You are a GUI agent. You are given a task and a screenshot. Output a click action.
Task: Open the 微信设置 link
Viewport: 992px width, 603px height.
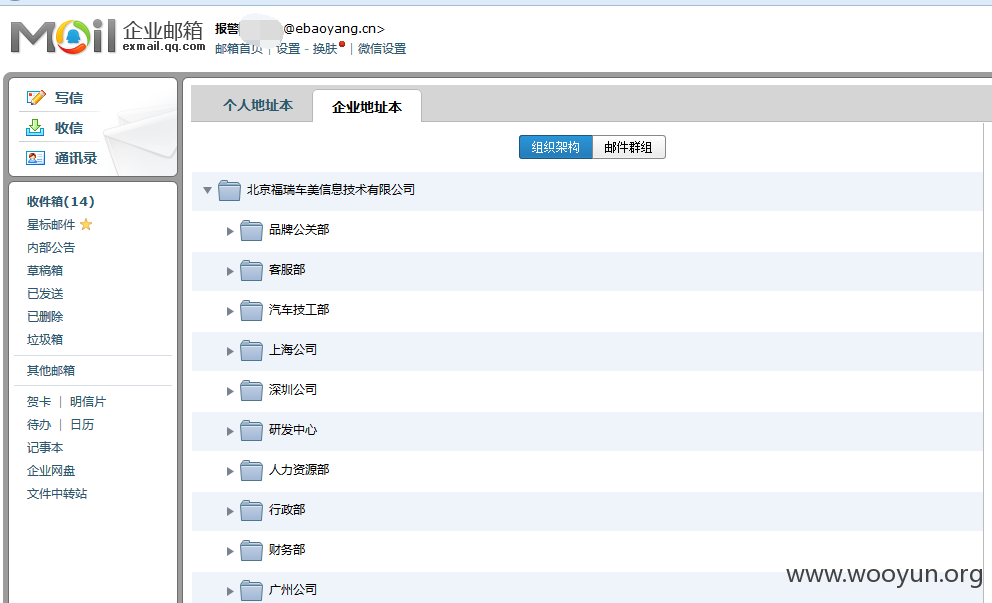(x=382, y=49)
